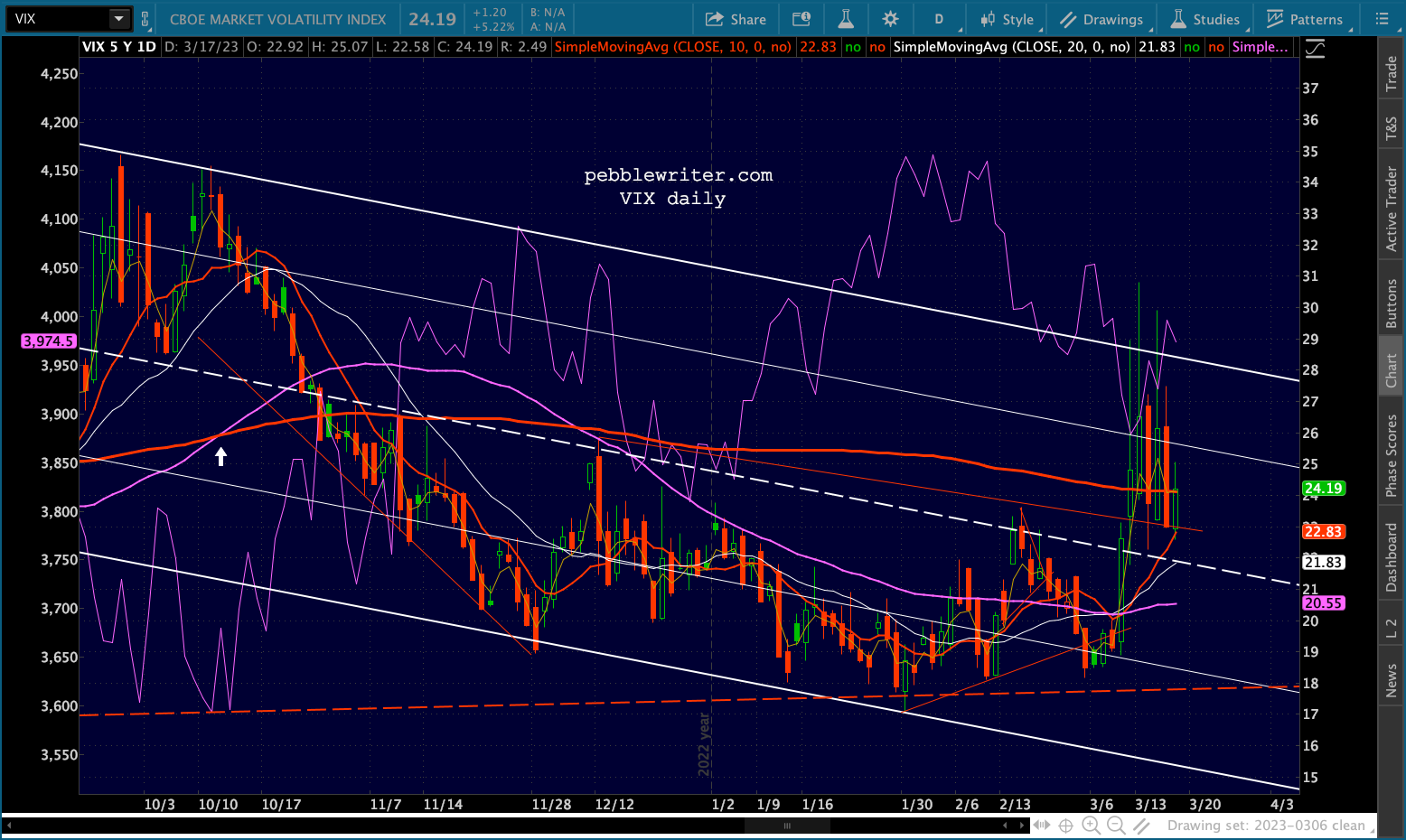The height and width of the screenshot is (840, 1406).
Task: Click the horizontal chart scrollbar thumb
Action: point(787,826)
